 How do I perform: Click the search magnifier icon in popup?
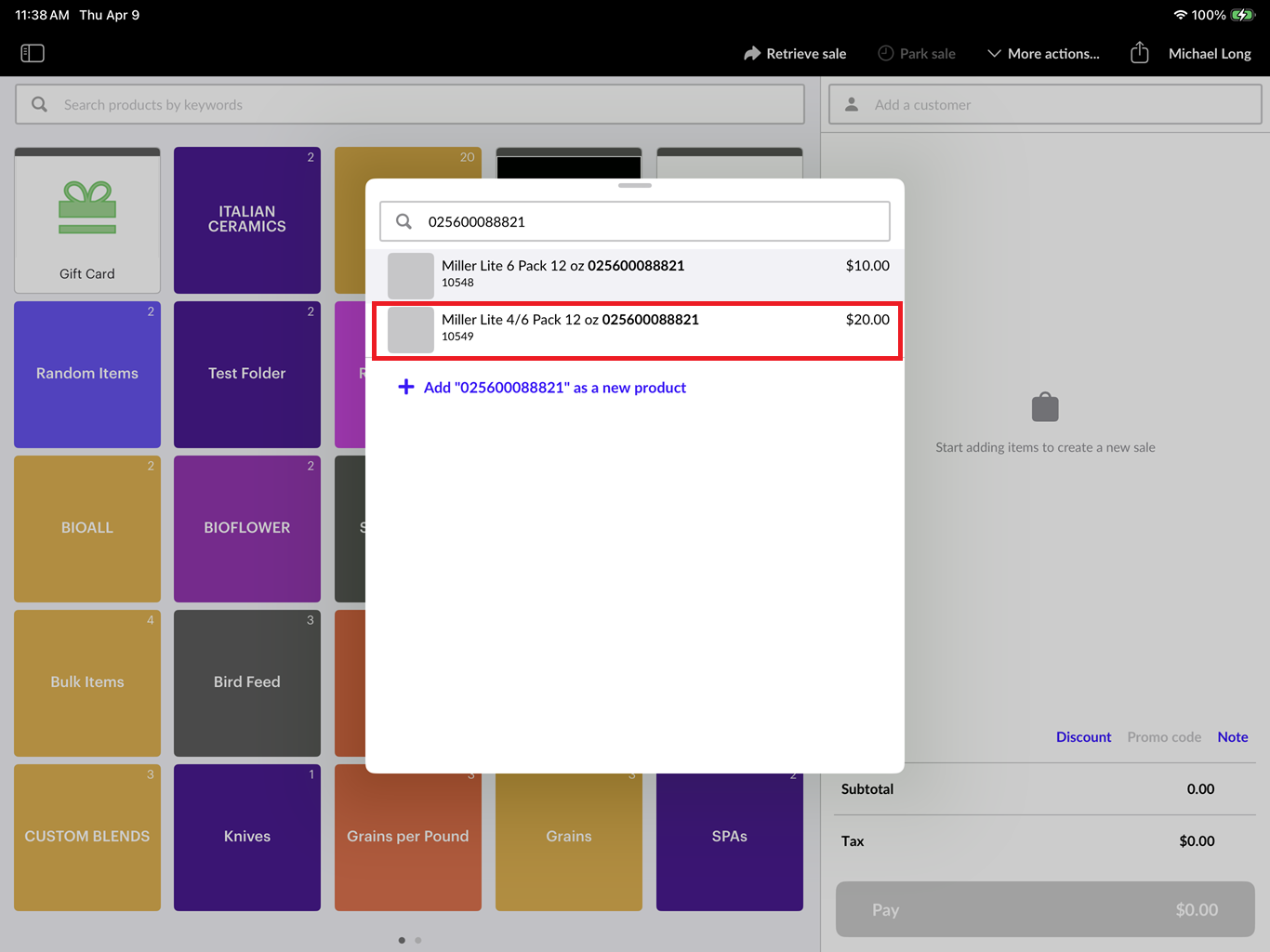(x=403, y=221)
